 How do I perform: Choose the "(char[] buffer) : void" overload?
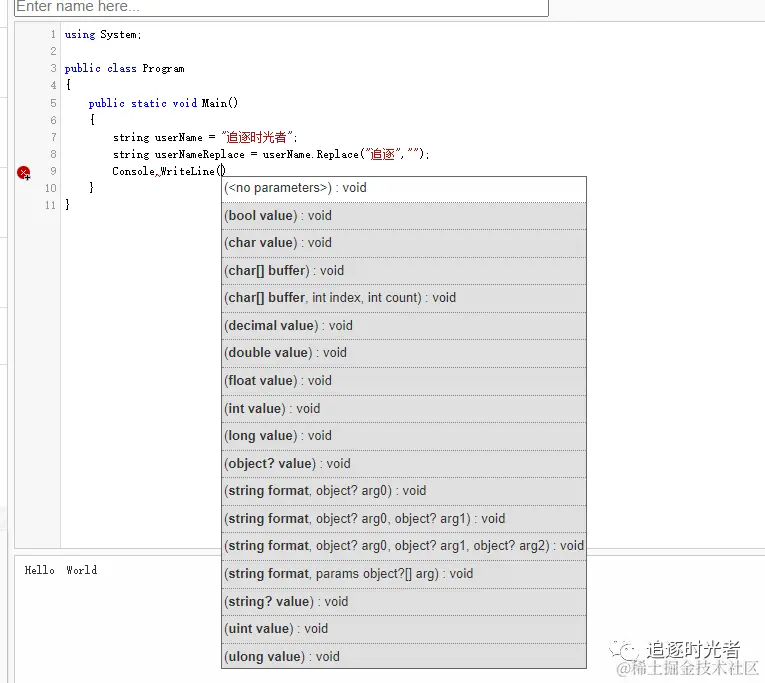pyautogui.click(x=404, y=271)
